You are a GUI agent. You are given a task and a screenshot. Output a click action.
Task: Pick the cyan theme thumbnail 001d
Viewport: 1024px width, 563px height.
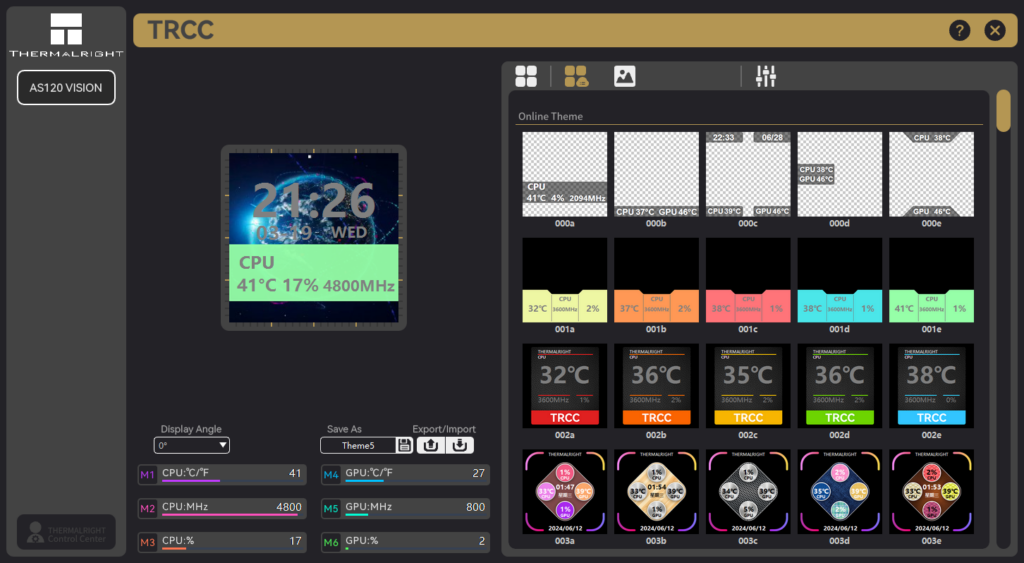pyautogui.click(x=840, y=279)
